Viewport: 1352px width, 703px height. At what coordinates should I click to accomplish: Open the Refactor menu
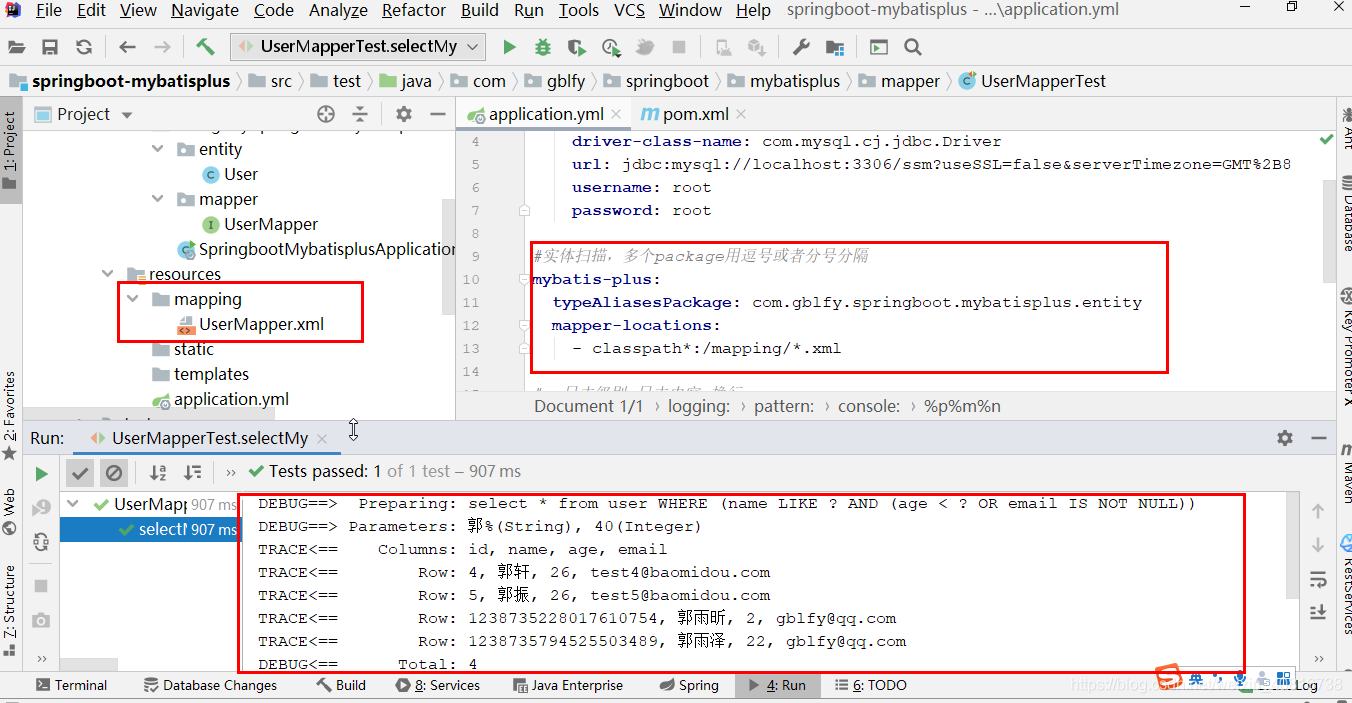point(413,11)
